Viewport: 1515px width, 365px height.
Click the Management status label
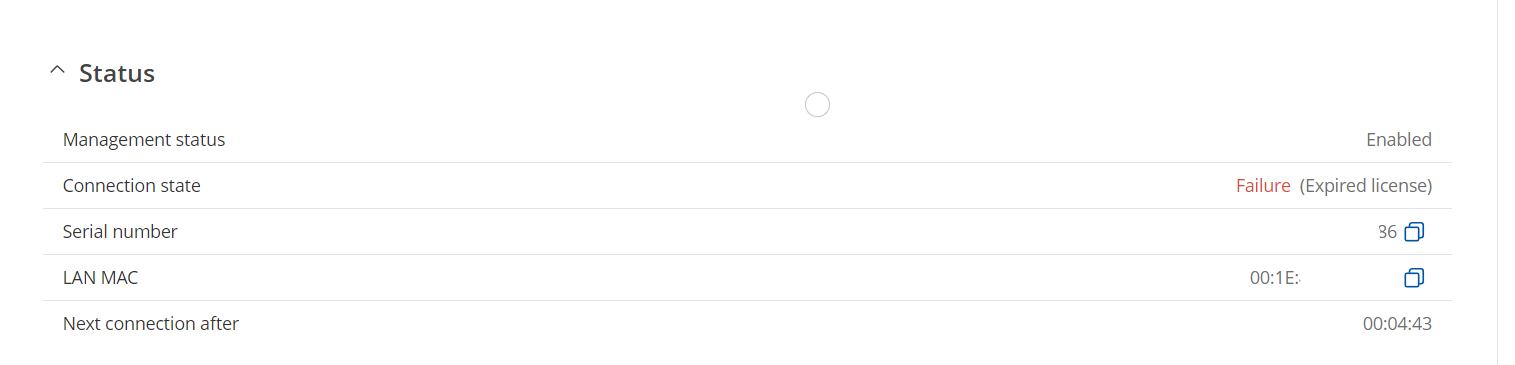[144, 140]
